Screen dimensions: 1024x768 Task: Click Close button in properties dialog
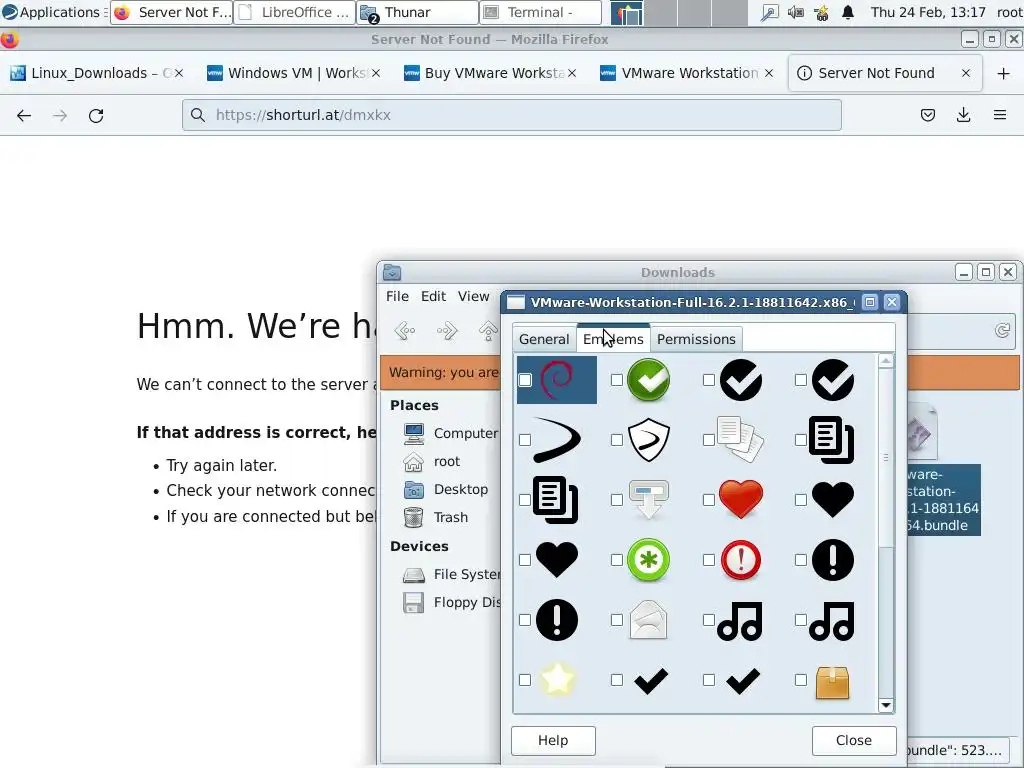point(854,741)
